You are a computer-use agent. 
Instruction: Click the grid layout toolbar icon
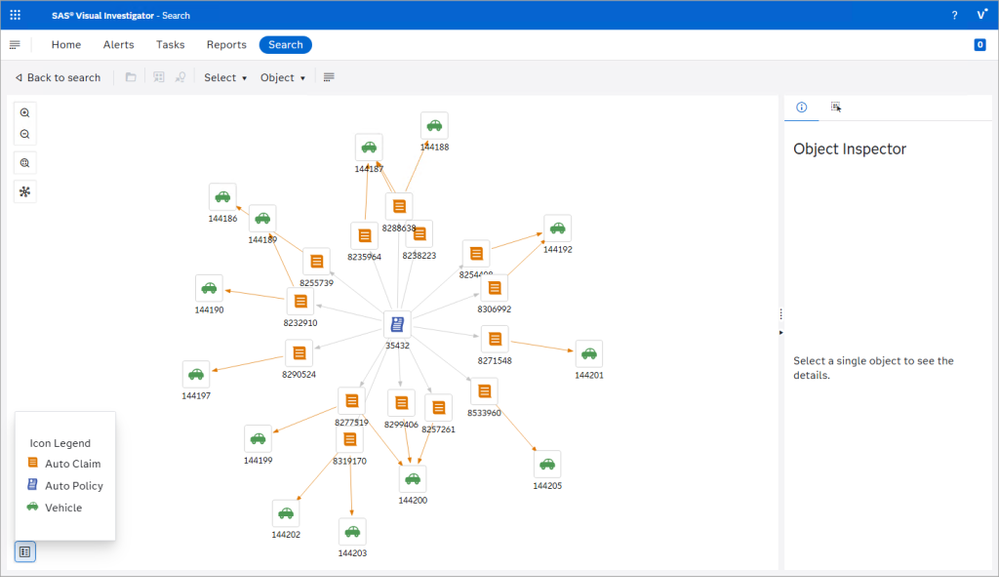pyautogui.click(x=159, y=77)
